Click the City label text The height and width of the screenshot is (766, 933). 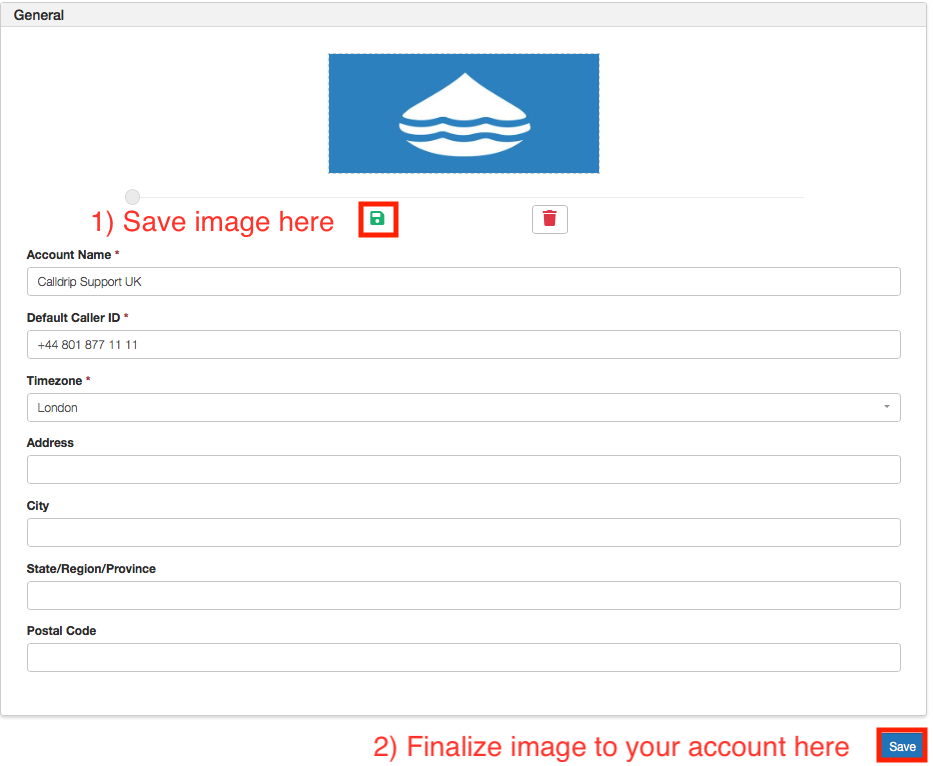[x=37, y=506]
